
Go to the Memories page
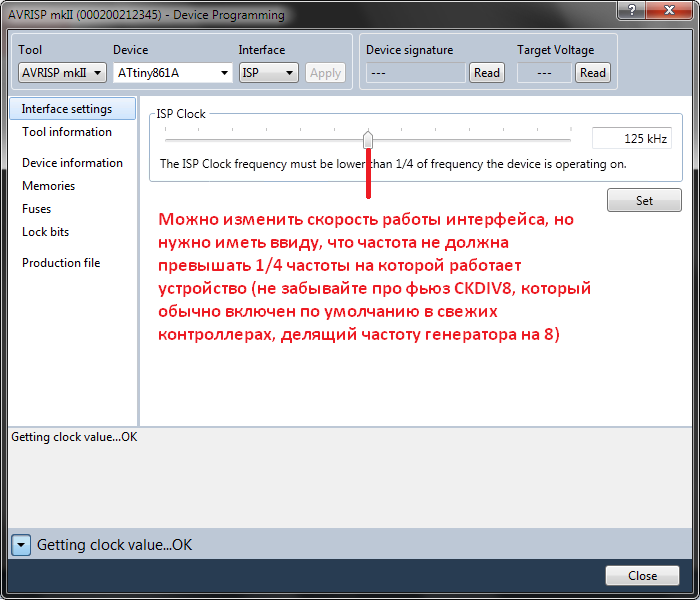point(49,186)
